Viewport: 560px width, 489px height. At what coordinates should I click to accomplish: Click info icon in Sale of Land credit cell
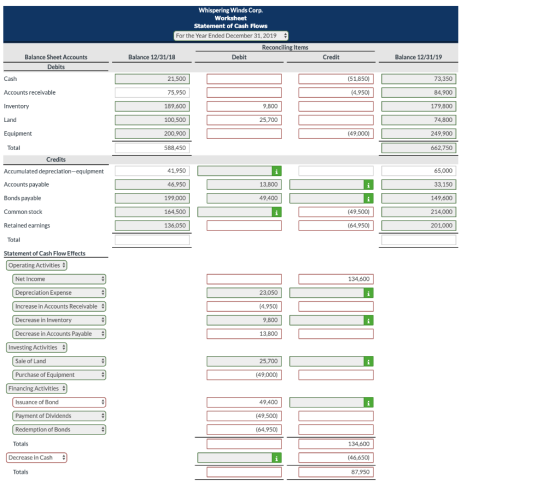tap(369, 361)
